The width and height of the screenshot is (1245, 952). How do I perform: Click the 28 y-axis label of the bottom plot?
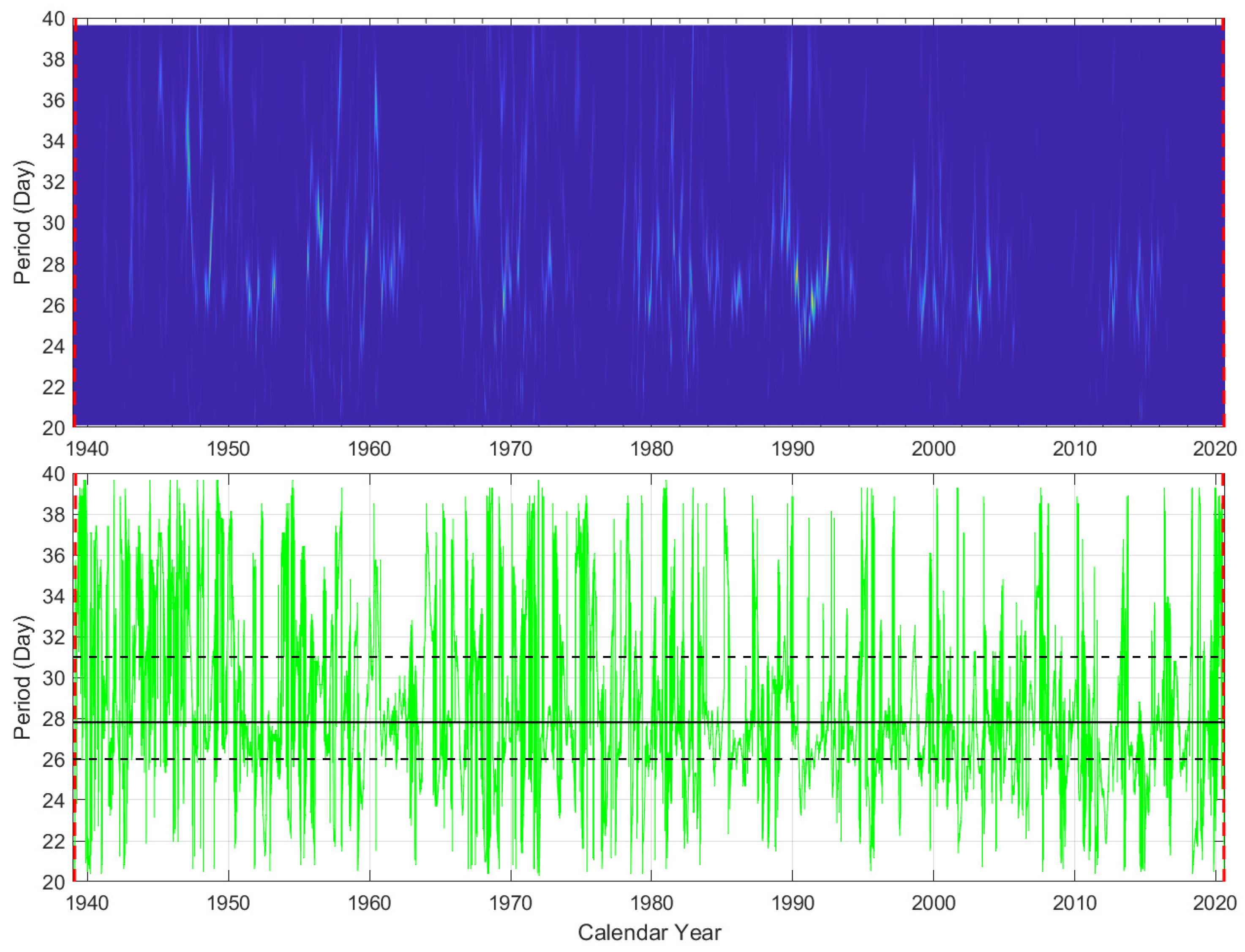click(x=54, y=719)
